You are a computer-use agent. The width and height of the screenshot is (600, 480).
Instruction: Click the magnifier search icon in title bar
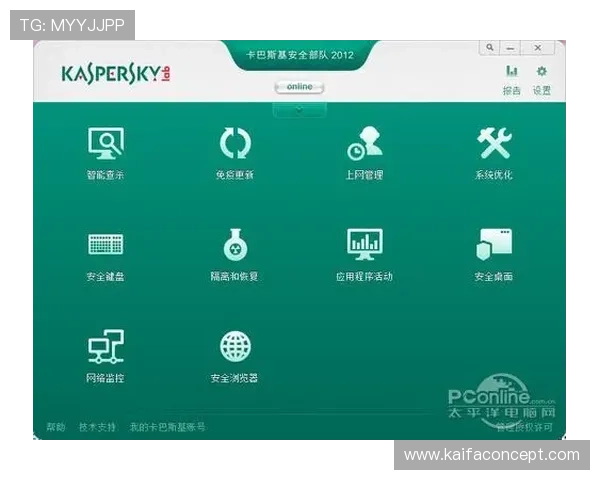[490, 48]
